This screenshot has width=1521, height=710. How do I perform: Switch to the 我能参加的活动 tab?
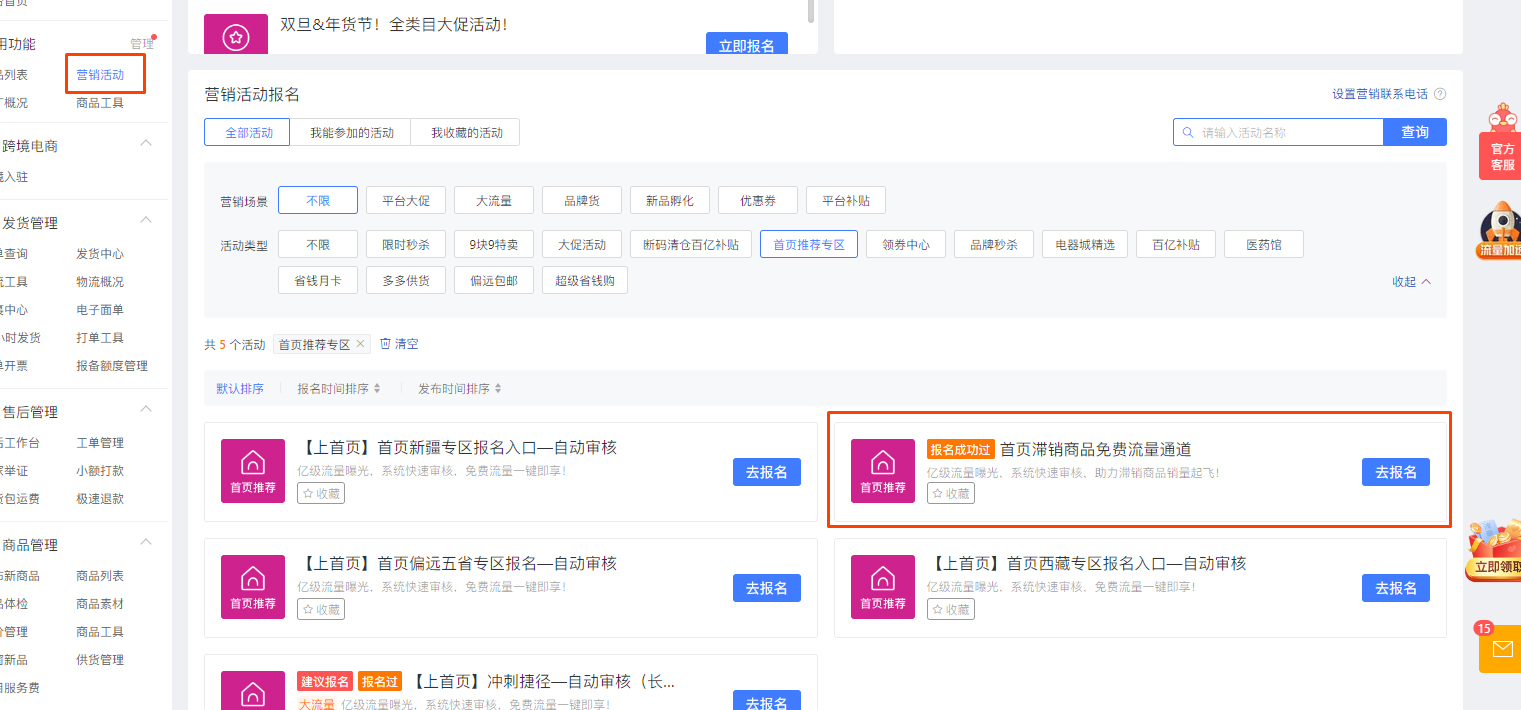tap(351, 131)
